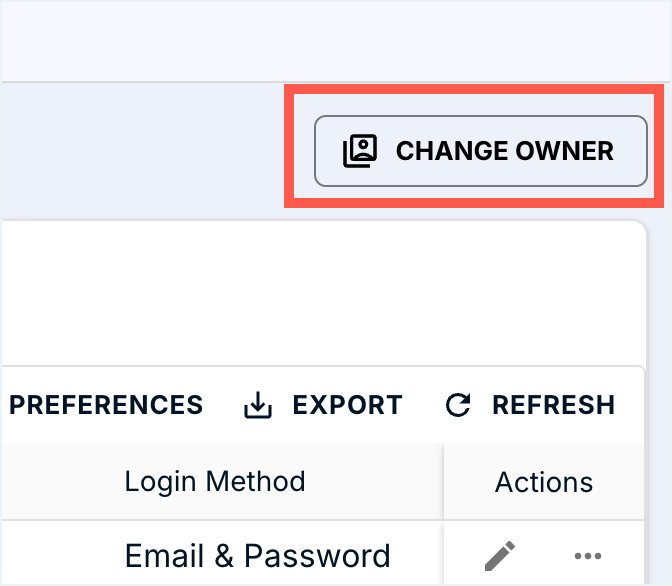Select the Export text label
The width and height of the screenshot is (672, 586).
(347, 405)
